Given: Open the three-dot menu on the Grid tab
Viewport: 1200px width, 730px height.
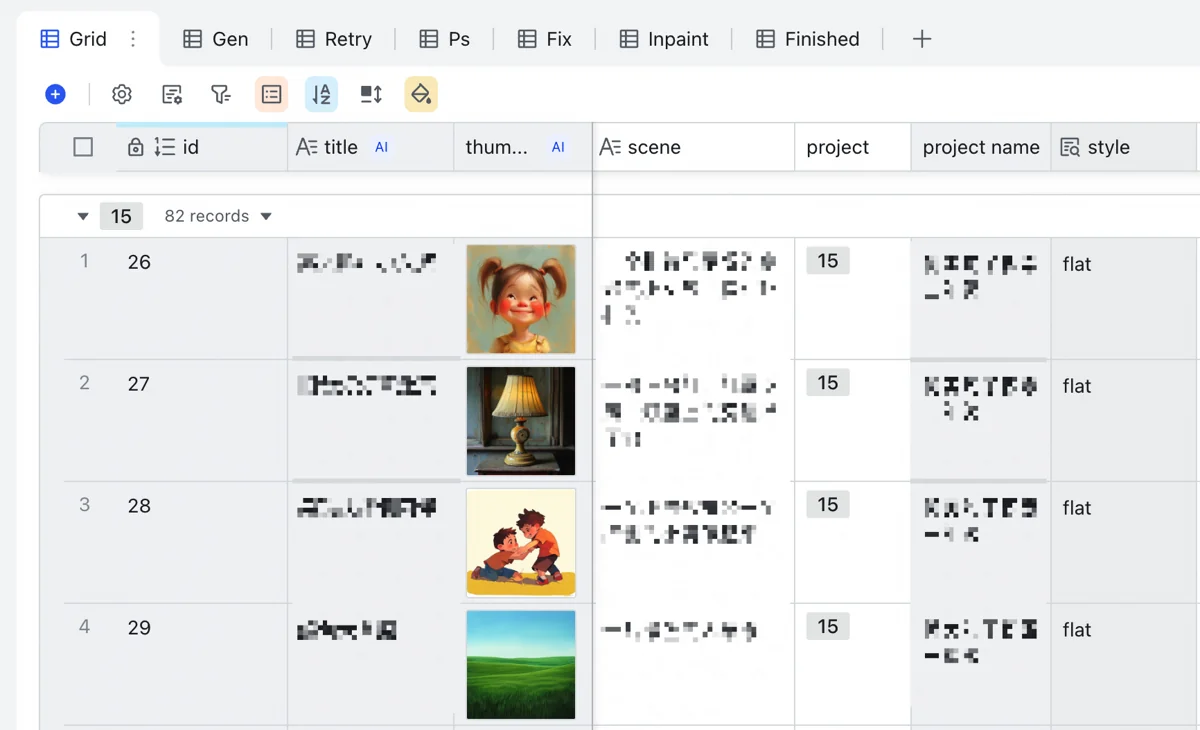Looking at the screenshot, I should point(133,39).
